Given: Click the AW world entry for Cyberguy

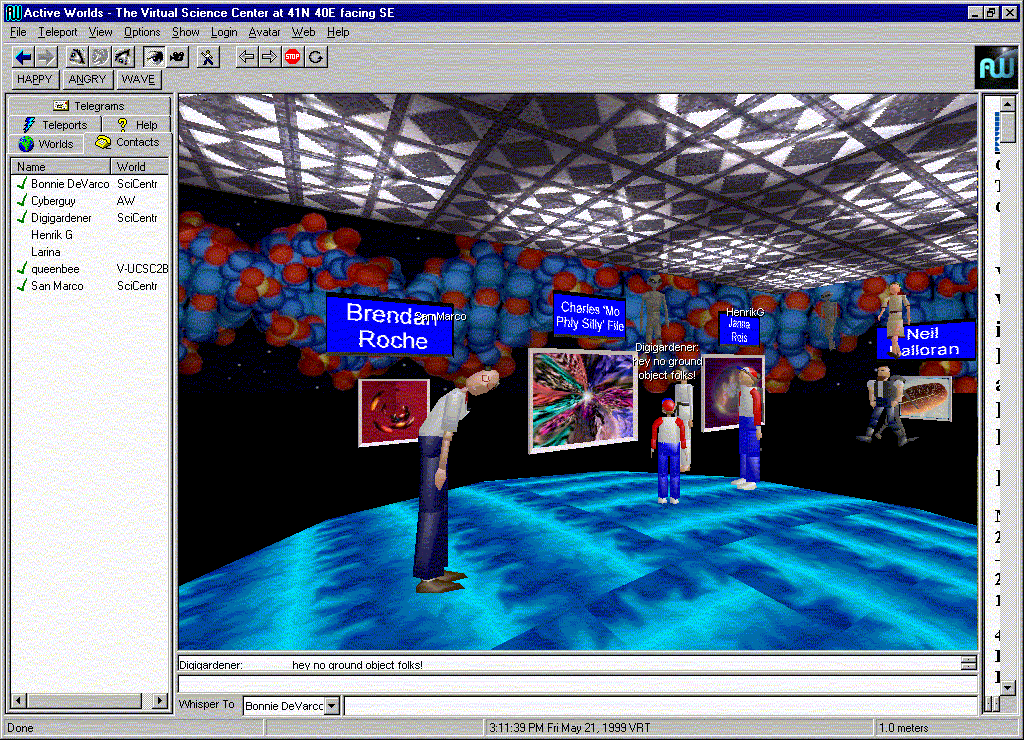Looking at the screenshot, I should (x=126, y=201).
